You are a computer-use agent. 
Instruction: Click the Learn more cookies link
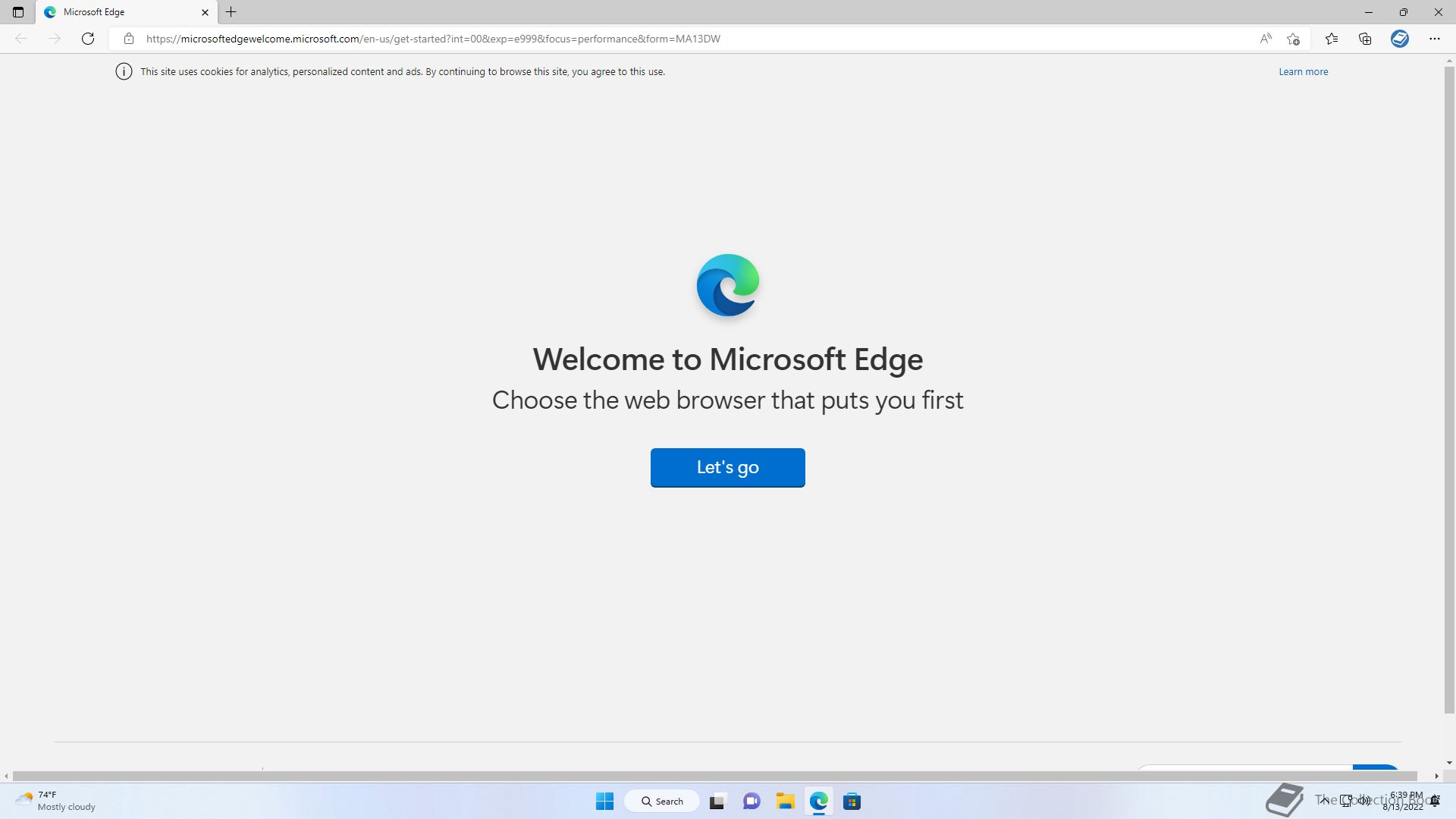point(1304,72)
